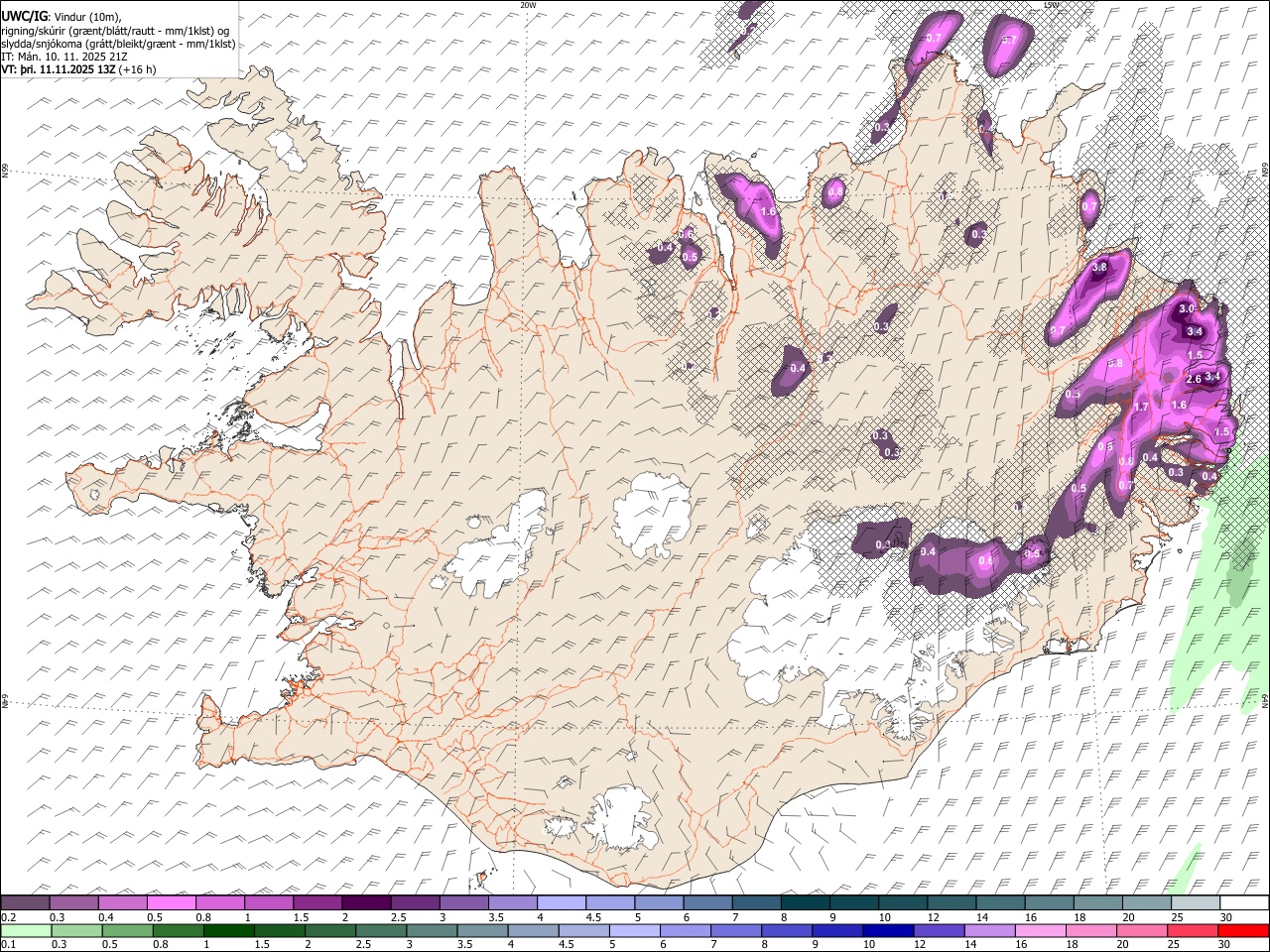Pick the 0.2 swatch in upper snow scale
The width and height of the screenshot is (1270, 952).
[x=25, y=903]
